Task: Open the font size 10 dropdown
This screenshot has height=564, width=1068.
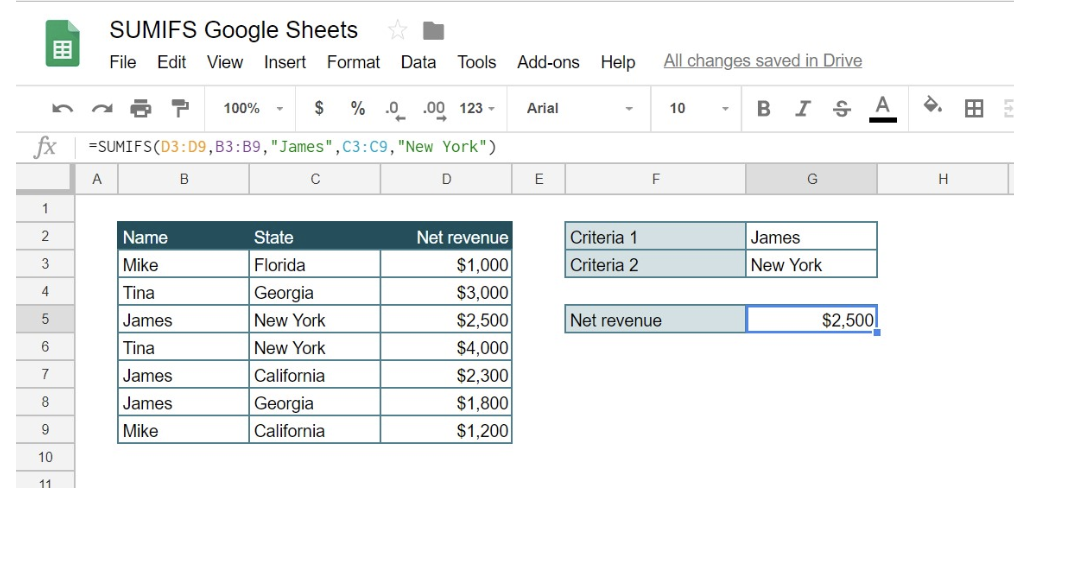Action: (x=698, y=108)
